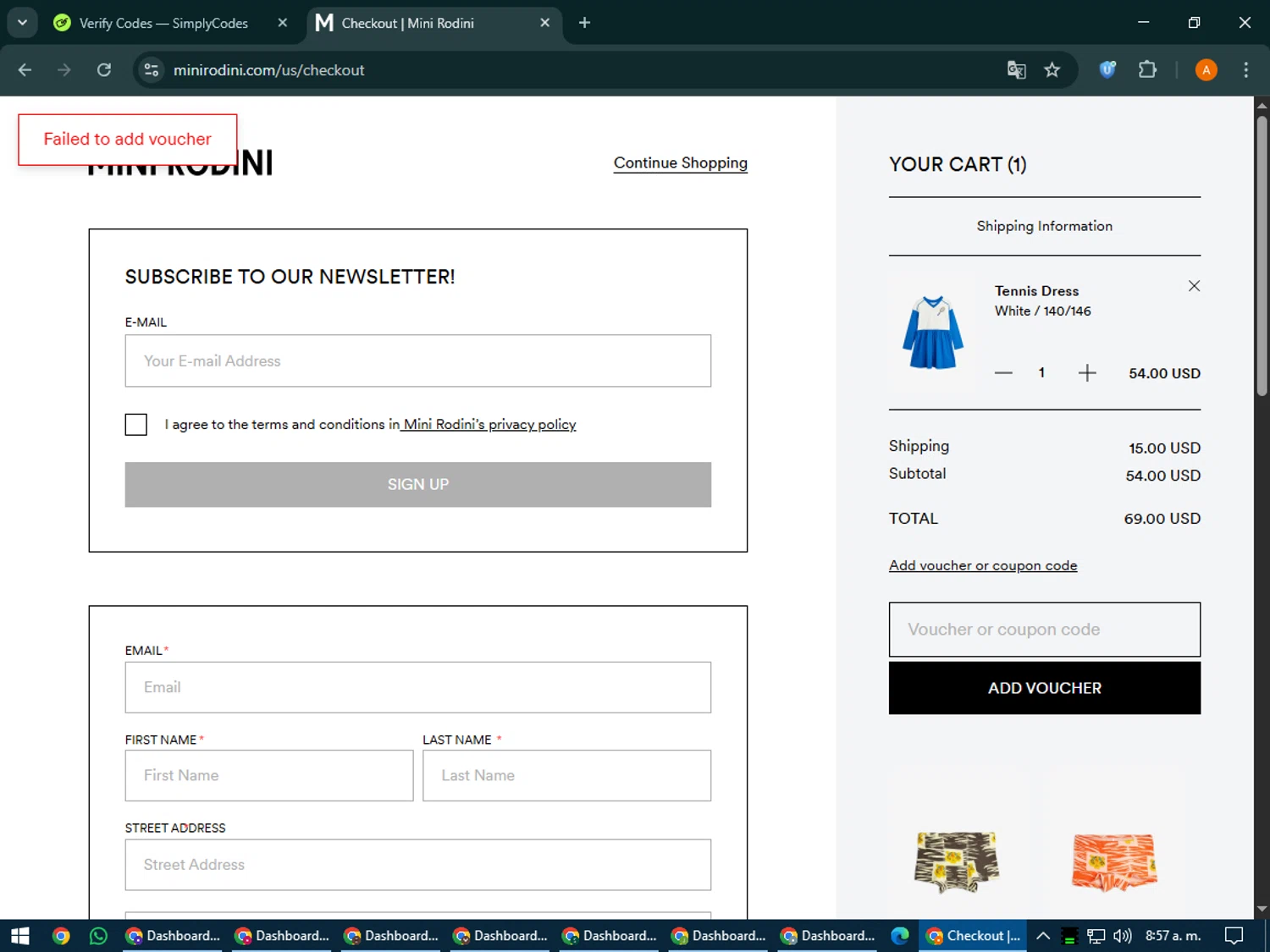Image resolution: width=1270 pixels, height=952 pixels.
Task: Close the Verify Codes SimplyCodes tab
Action: (283, 23)
